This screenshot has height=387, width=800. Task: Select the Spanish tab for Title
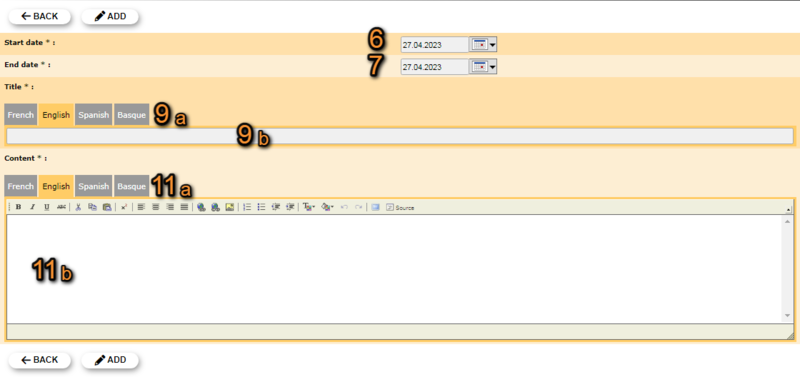tap(94, 115)
